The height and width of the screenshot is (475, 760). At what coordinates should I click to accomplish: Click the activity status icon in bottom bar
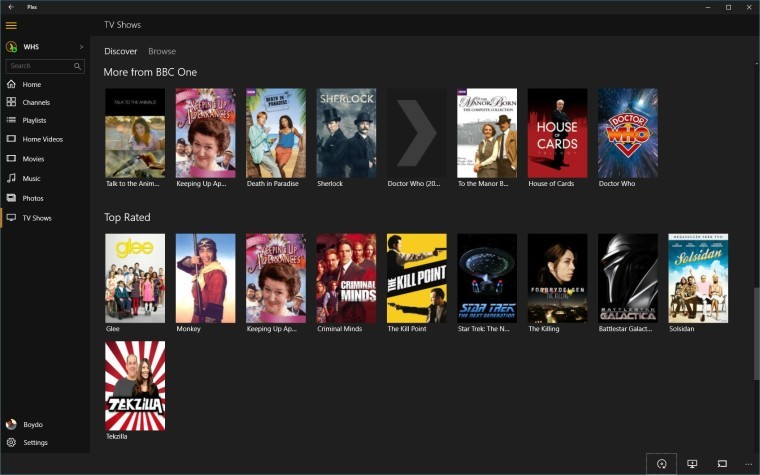[x=661, y=464]
